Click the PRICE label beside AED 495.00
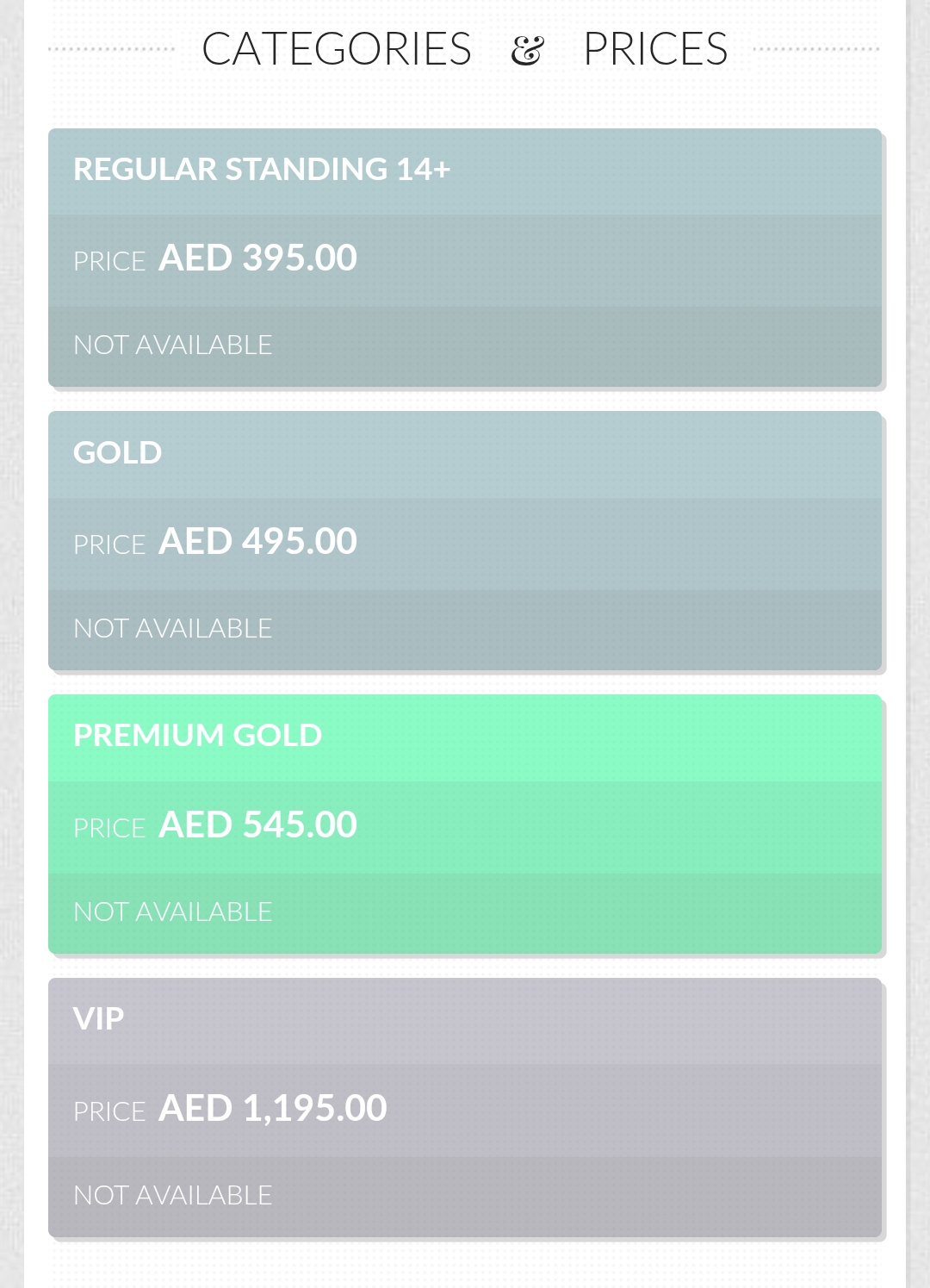 109,545
